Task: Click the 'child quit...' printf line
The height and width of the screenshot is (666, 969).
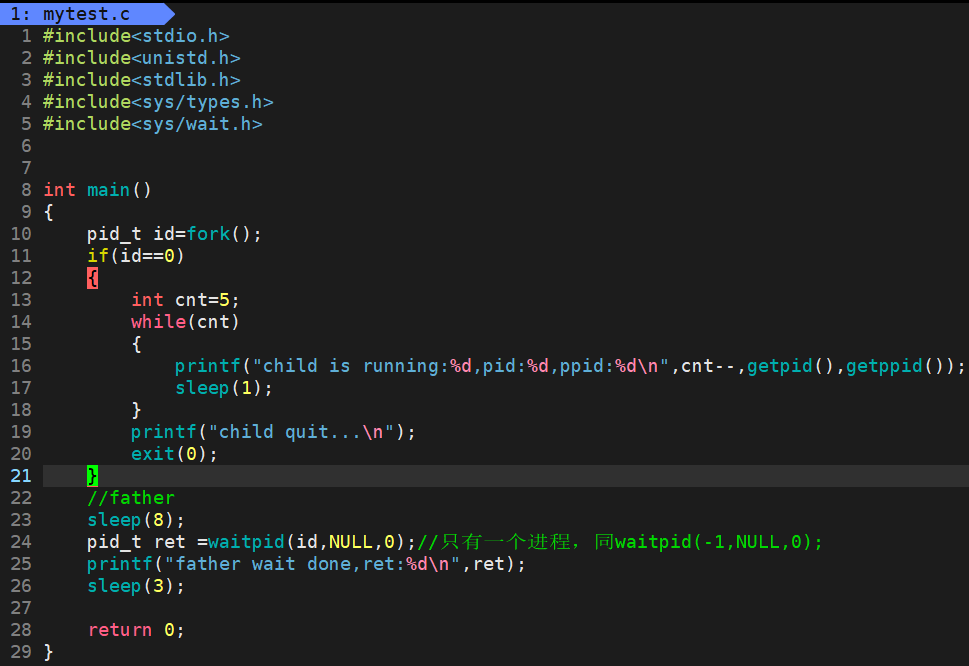Action: (273, 432)
